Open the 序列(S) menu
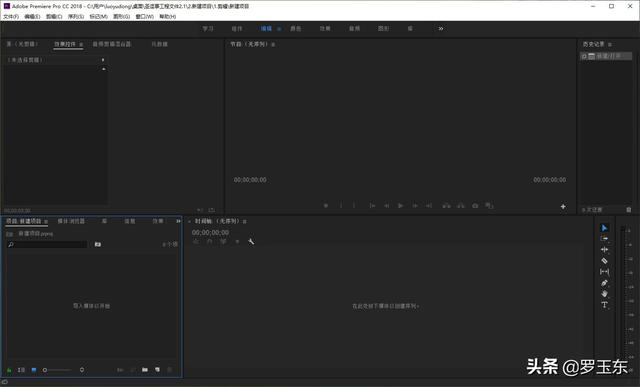 (76, 17)
